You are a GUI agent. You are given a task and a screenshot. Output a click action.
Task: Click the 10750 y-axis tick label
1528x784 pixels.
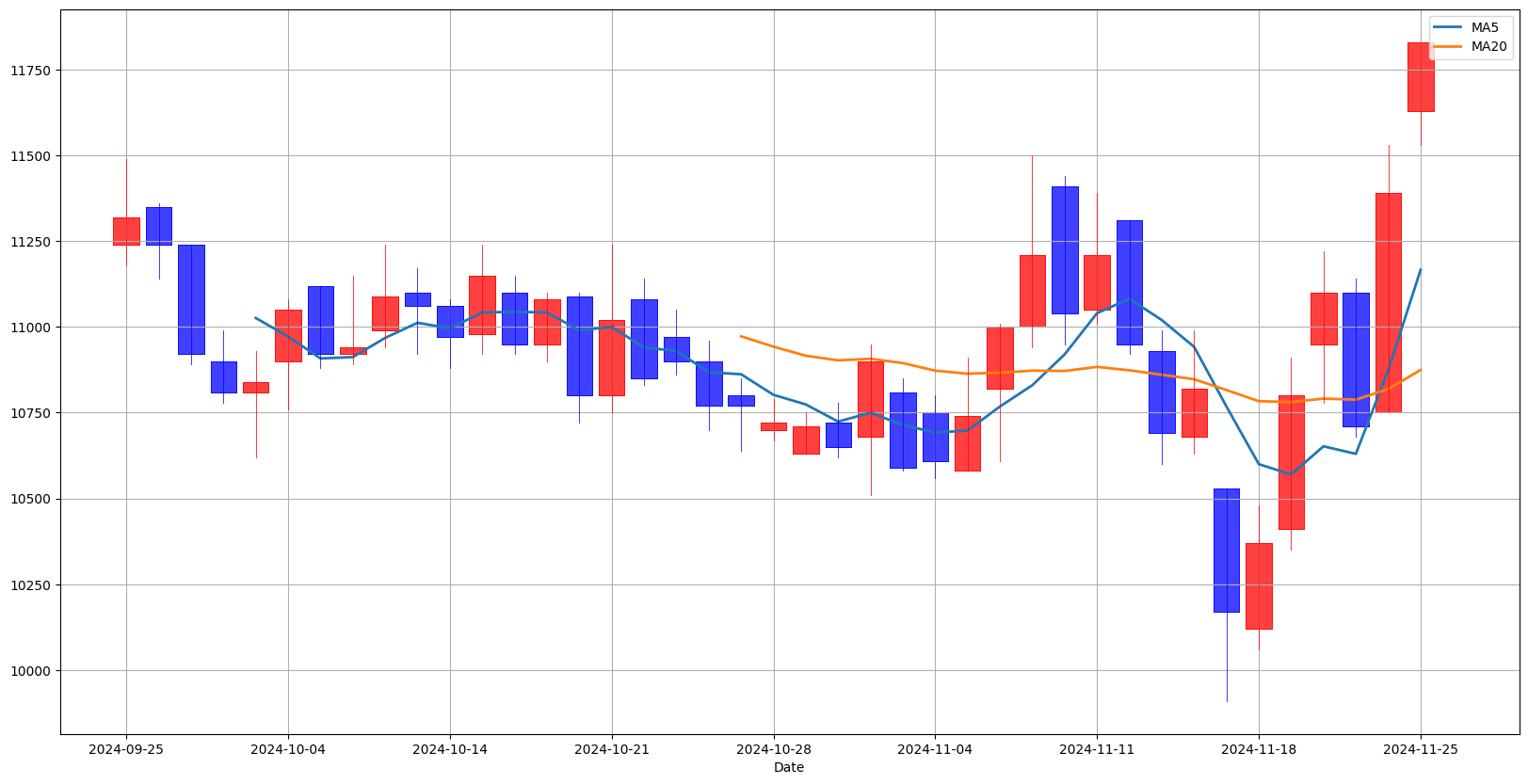click(x=31, y=413)
